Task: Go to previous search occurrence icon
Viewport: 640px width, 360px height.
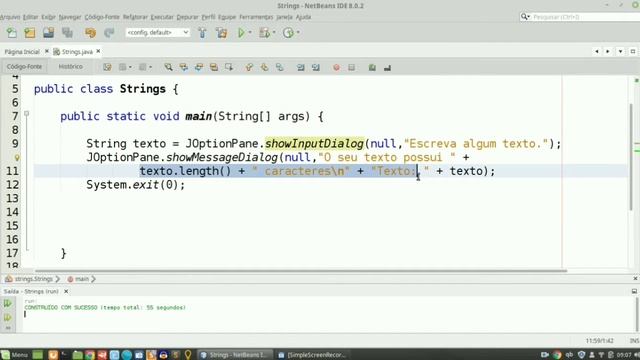Action: [183, 67]
